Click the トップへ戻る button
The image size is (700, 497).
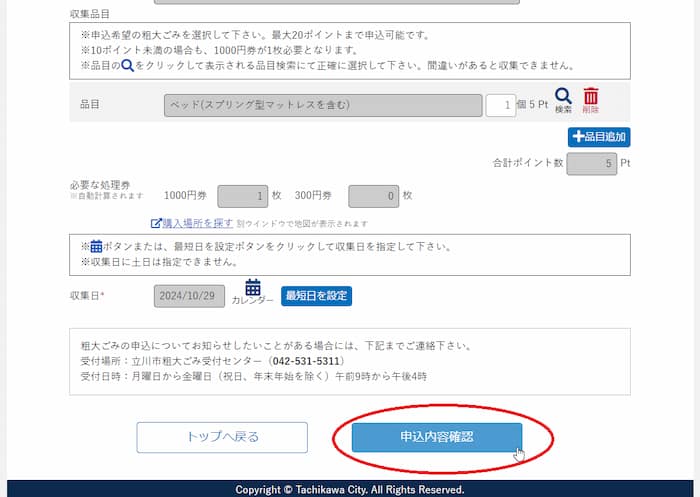(222, 437)
